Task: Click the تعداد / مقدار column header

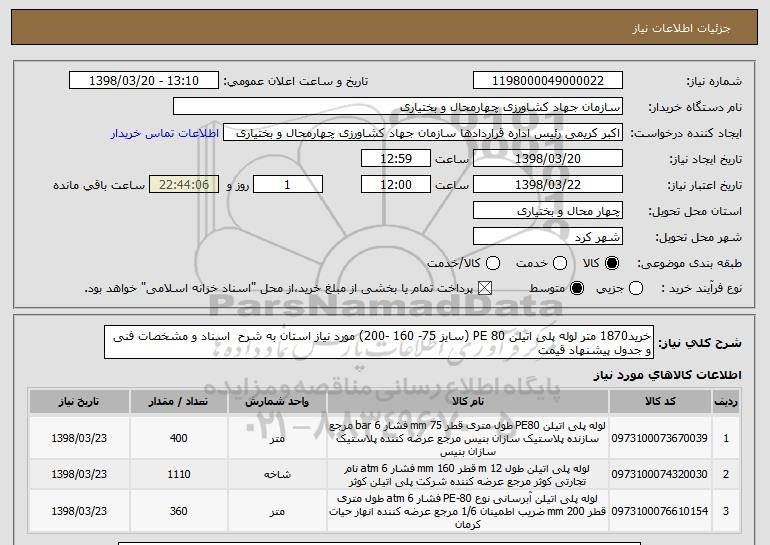Action: 178,402
